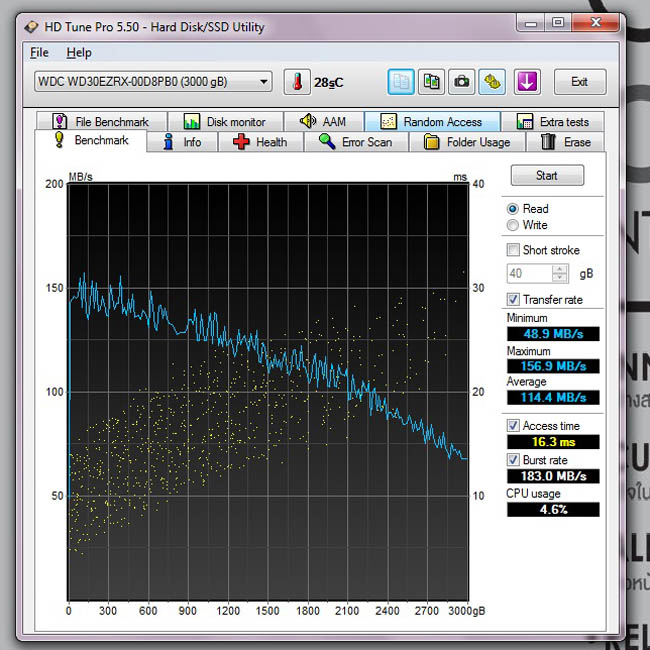Expand the WDC WD30EZRX drive dropdown
650x650 pixels.
tap(153, 82)
